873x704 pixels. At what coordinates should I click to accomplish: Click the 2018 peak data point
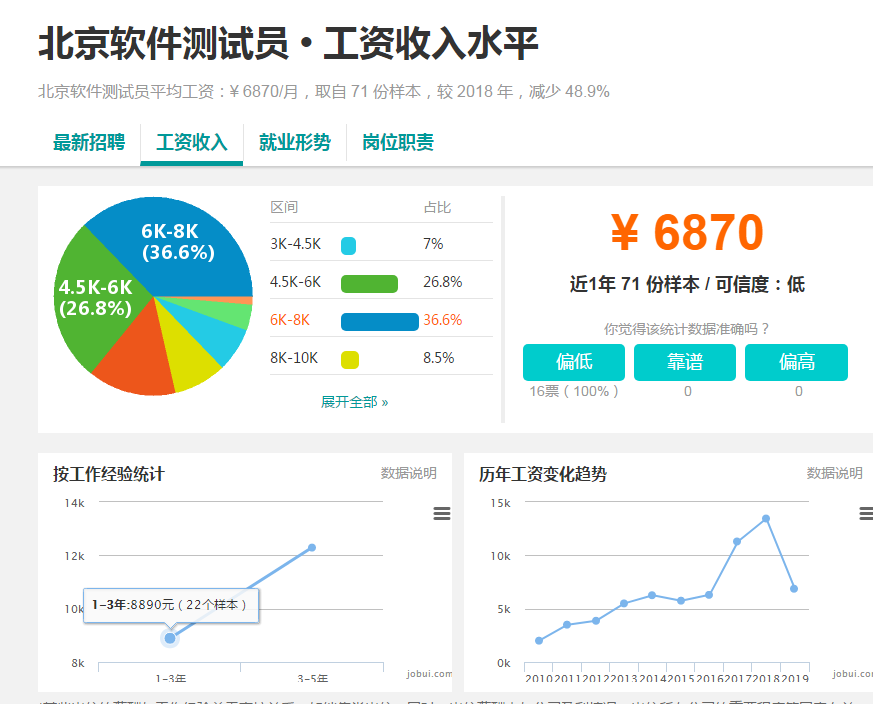click(x=766, y=519)
